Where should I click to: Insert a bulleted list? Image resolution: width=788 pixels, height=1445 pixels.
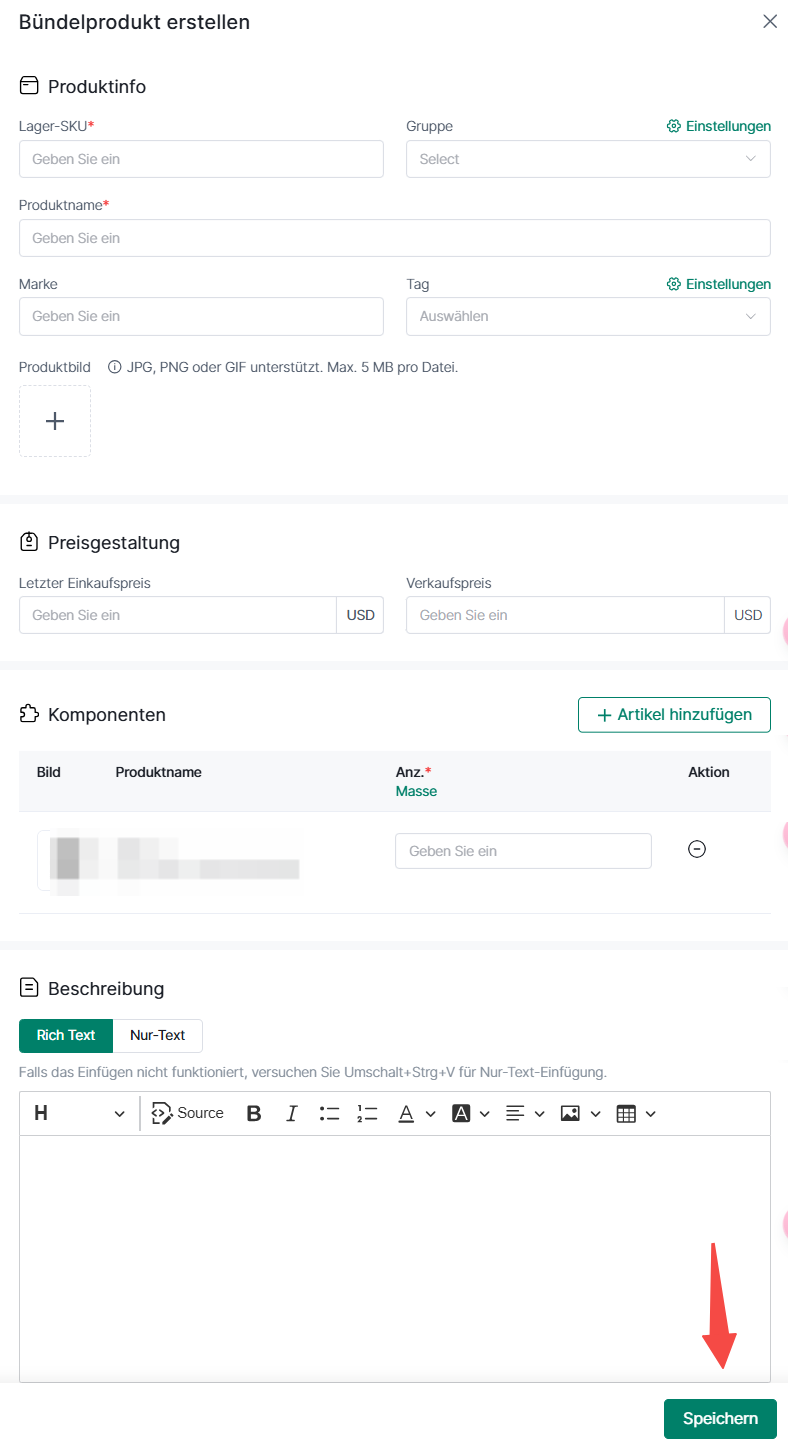330,1114
